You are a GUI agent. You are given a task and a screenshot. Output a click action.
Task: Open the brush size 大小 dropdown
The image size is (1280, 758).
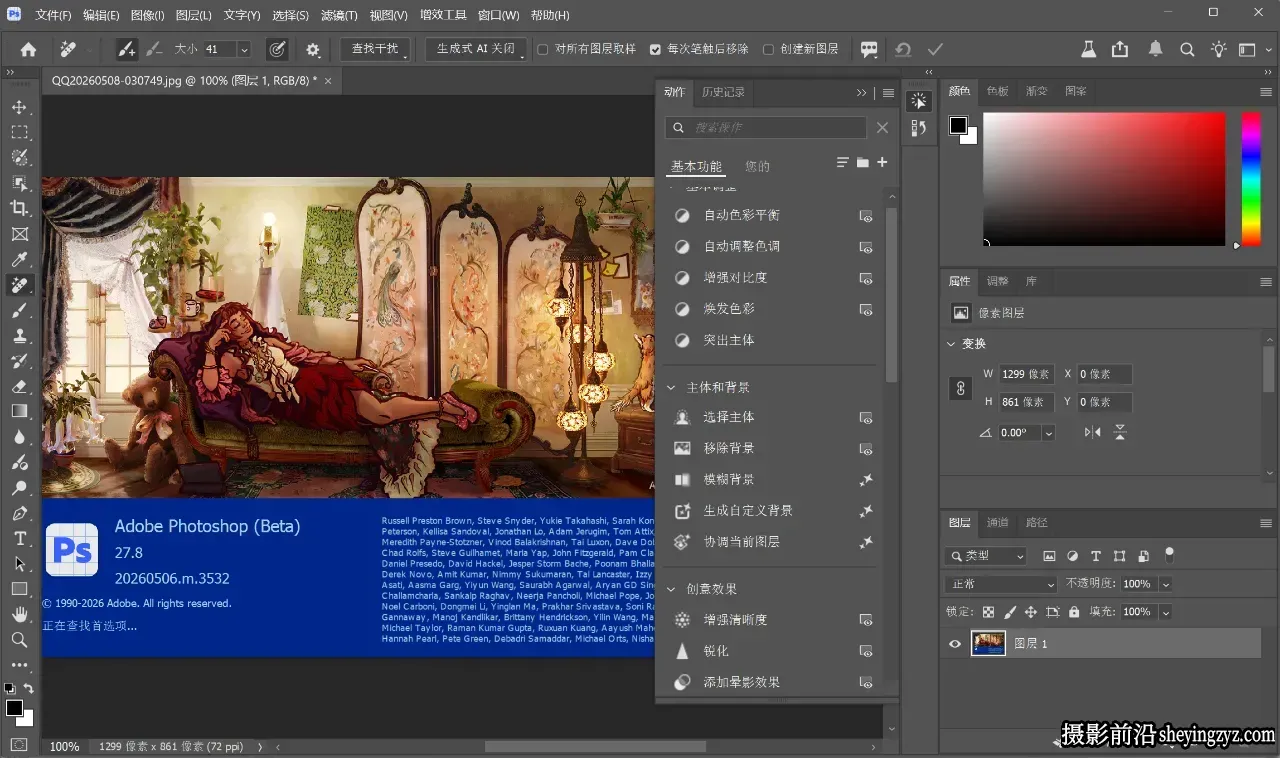coord(243,49)
